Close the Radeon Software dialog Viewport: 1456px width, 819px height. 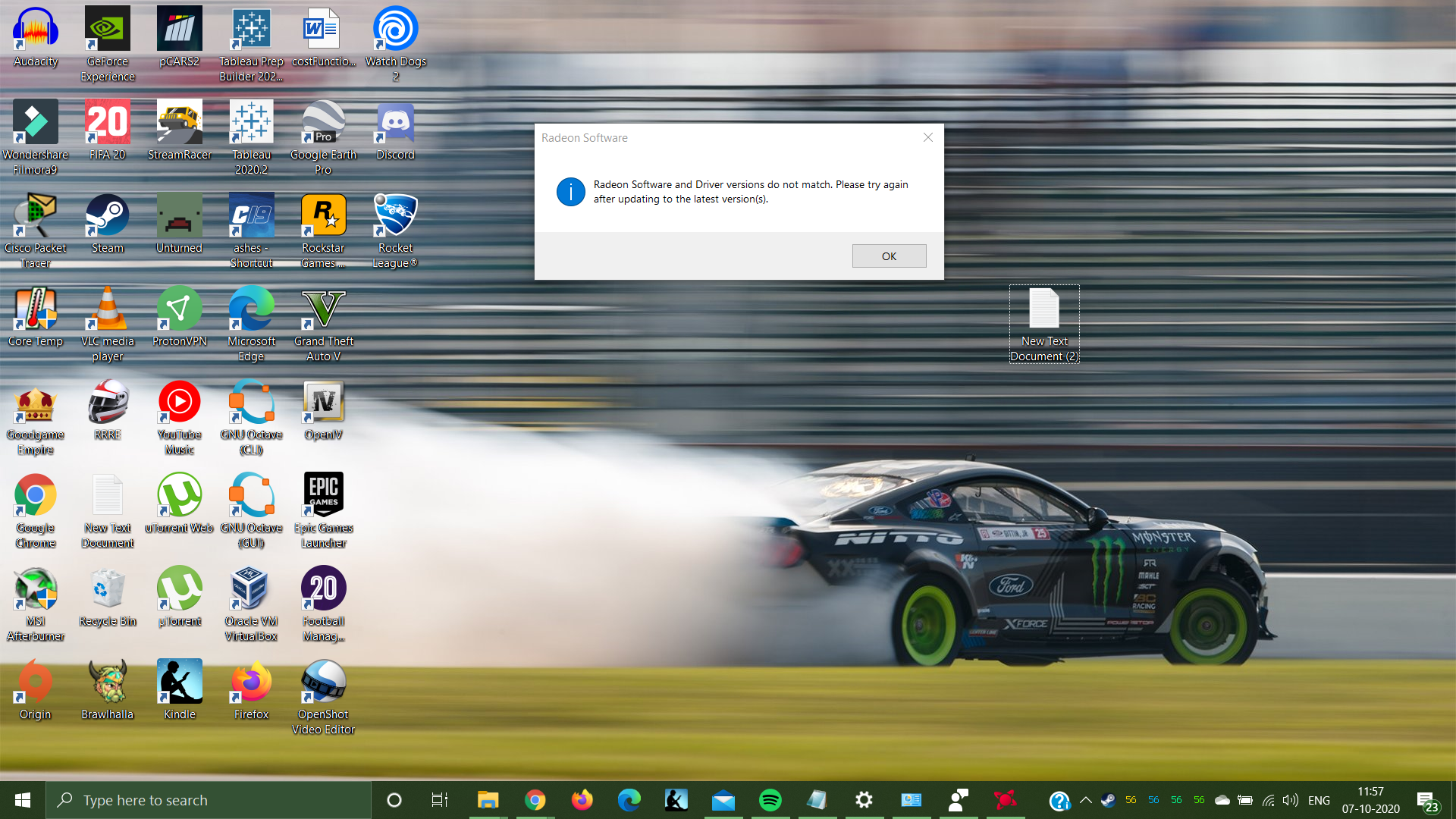pos(927,137)
